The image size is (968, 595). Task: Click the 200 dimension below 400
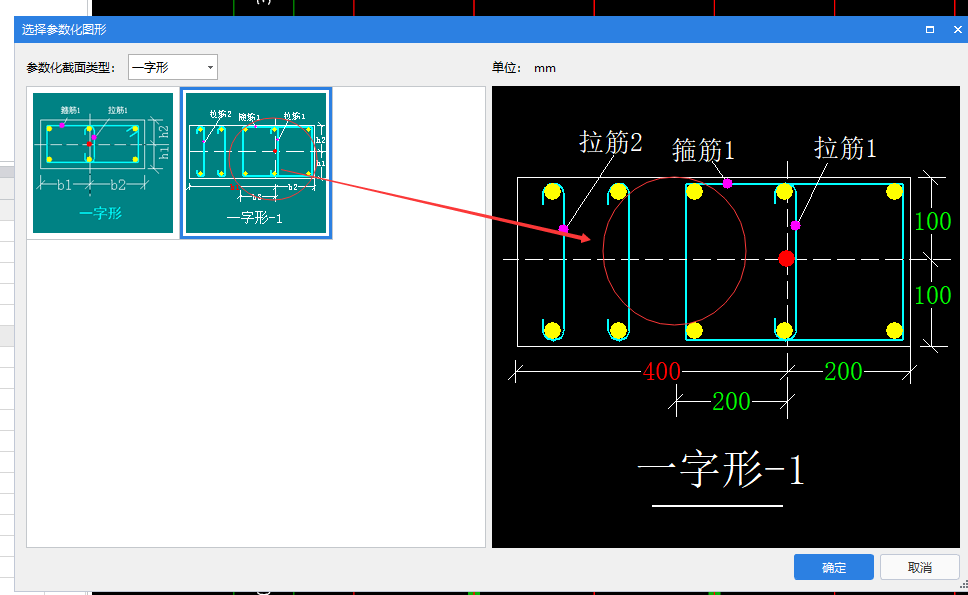tap(732, 402)
